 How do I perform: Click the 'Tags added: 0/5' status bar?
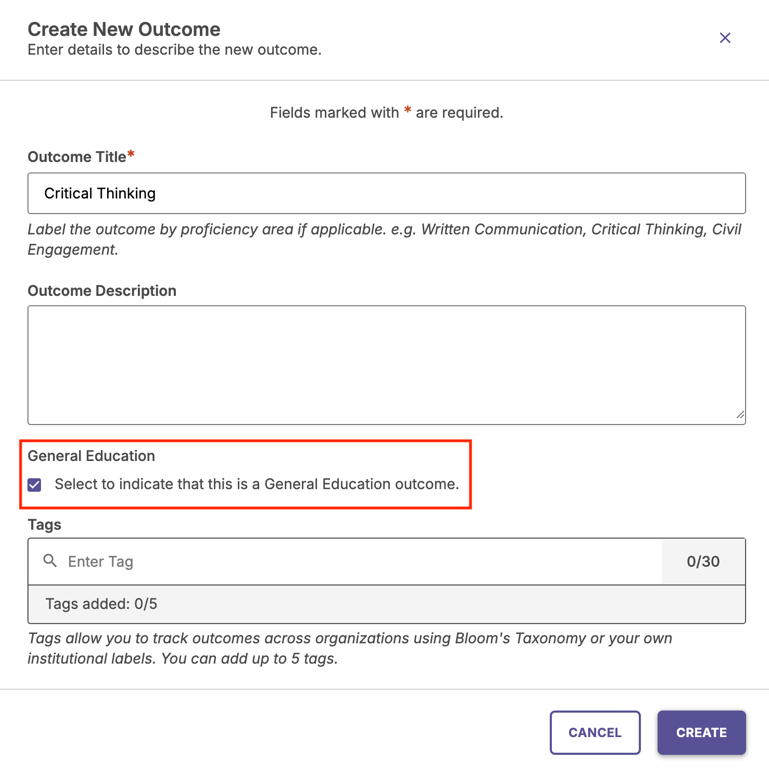click(x=386, y=604)
